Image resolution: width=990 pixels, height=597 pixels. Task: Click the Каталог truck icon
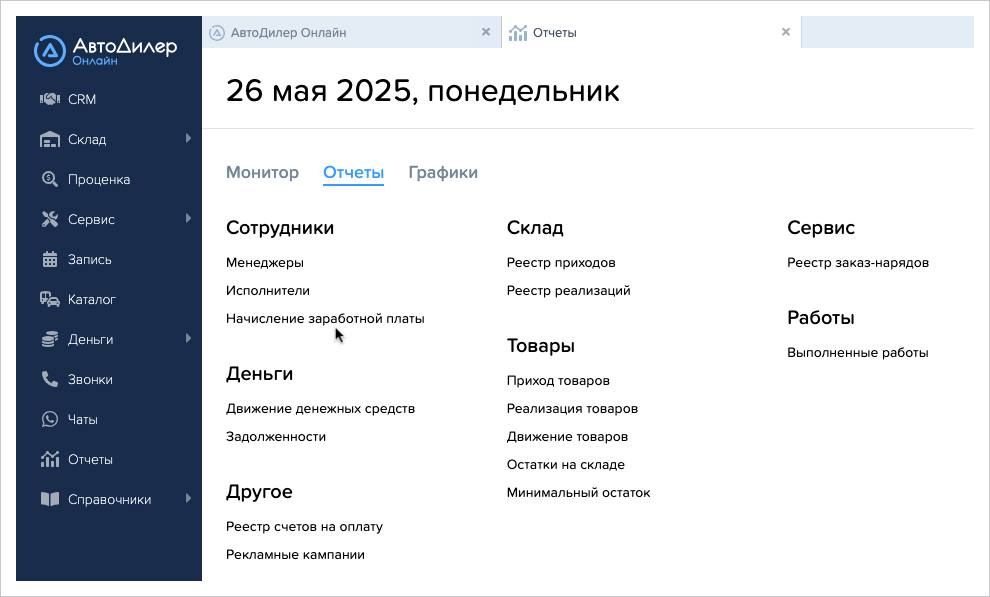point(50,299)
